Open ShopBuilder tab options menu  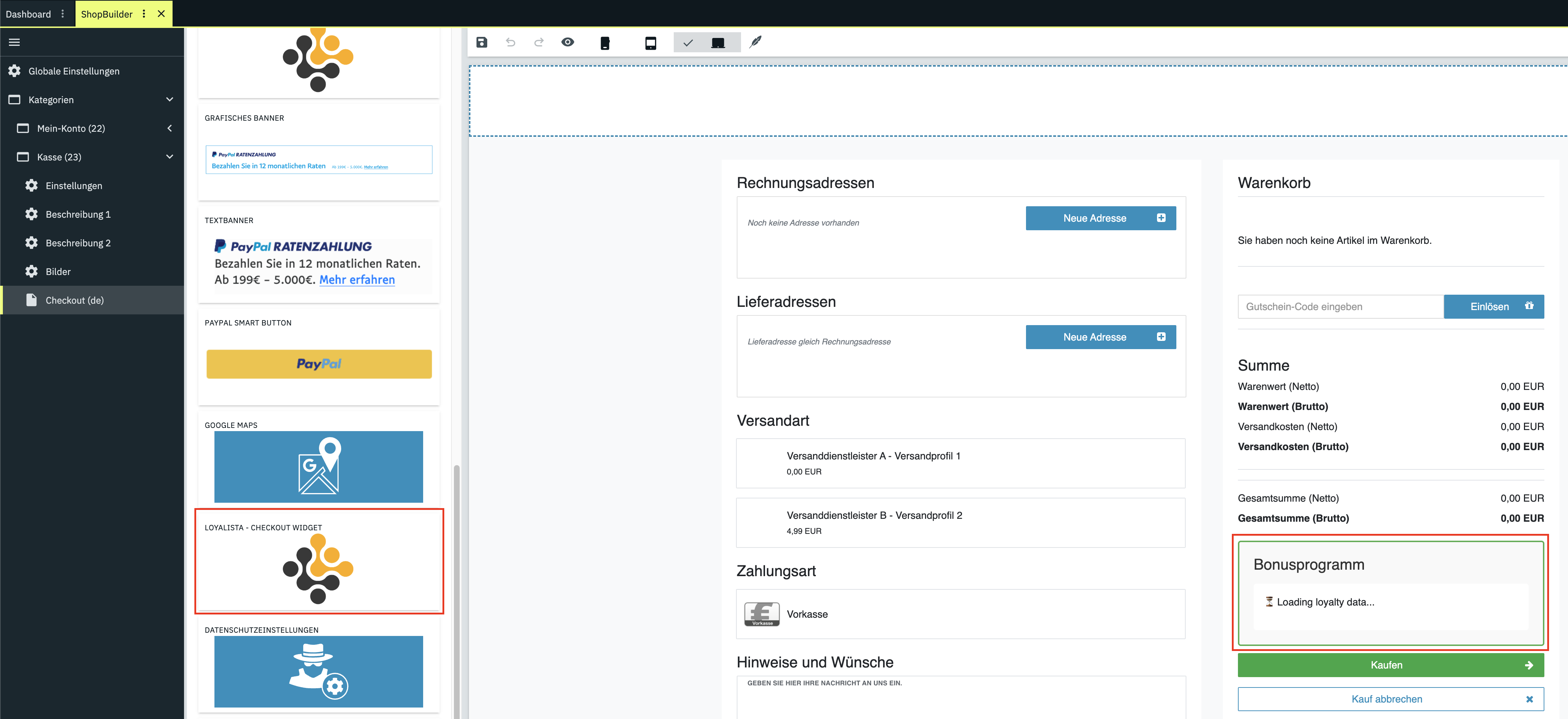point(144,13)
